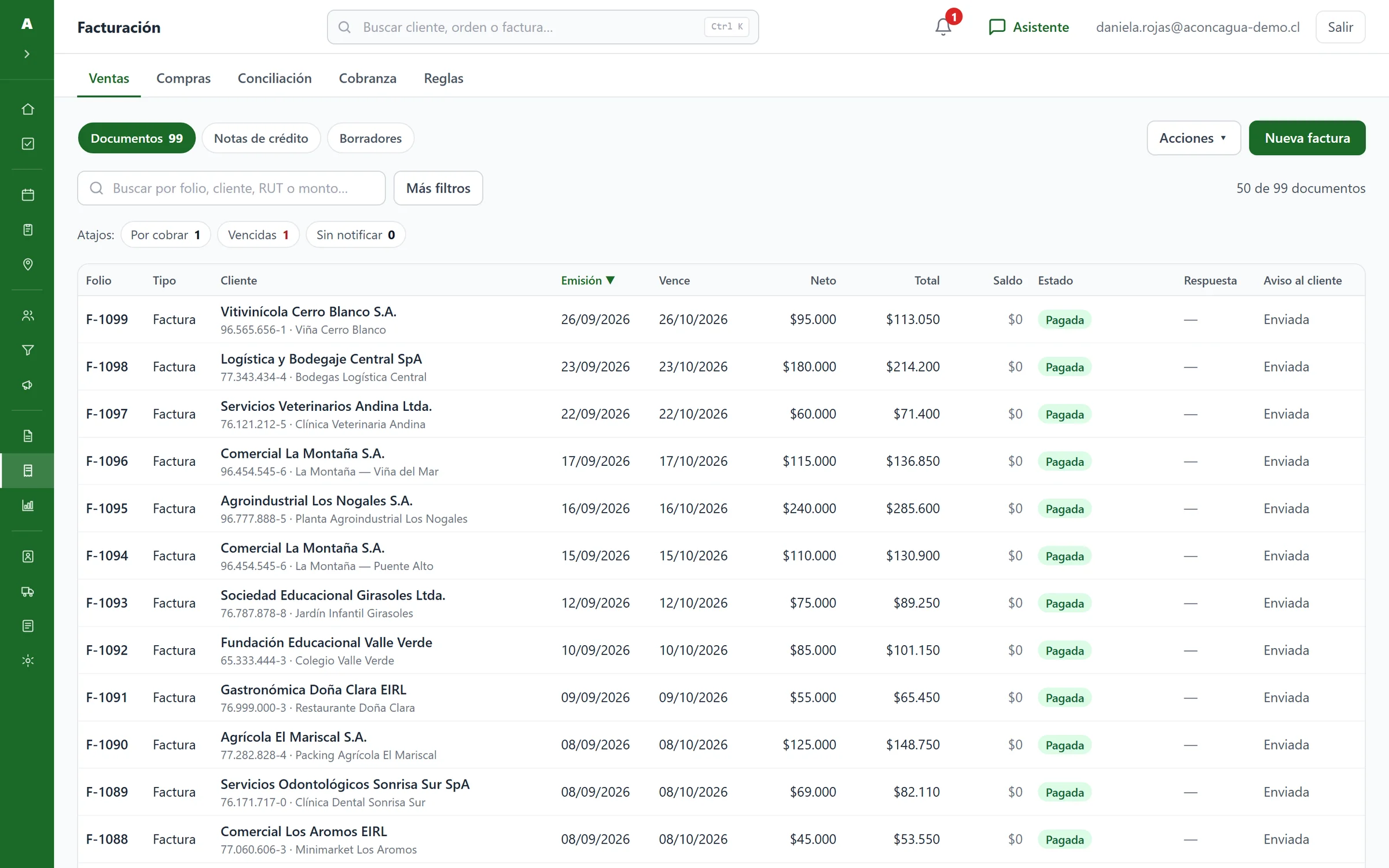Click total $214.200 in F-1098 row

[x=913, y=367]
